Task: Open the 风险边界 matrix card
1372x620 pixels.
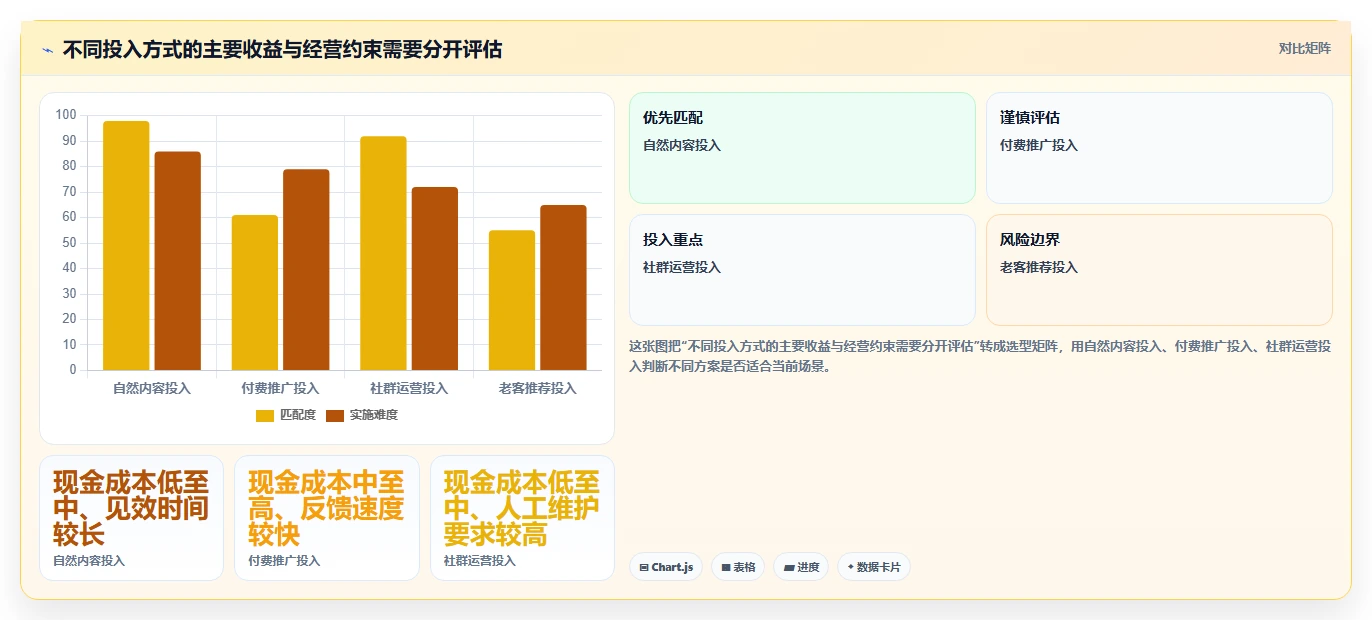Action: pos(1159,270)
